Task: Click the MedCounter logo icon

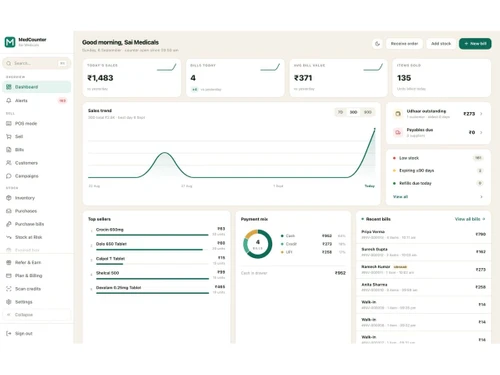Action: point(10,42)
